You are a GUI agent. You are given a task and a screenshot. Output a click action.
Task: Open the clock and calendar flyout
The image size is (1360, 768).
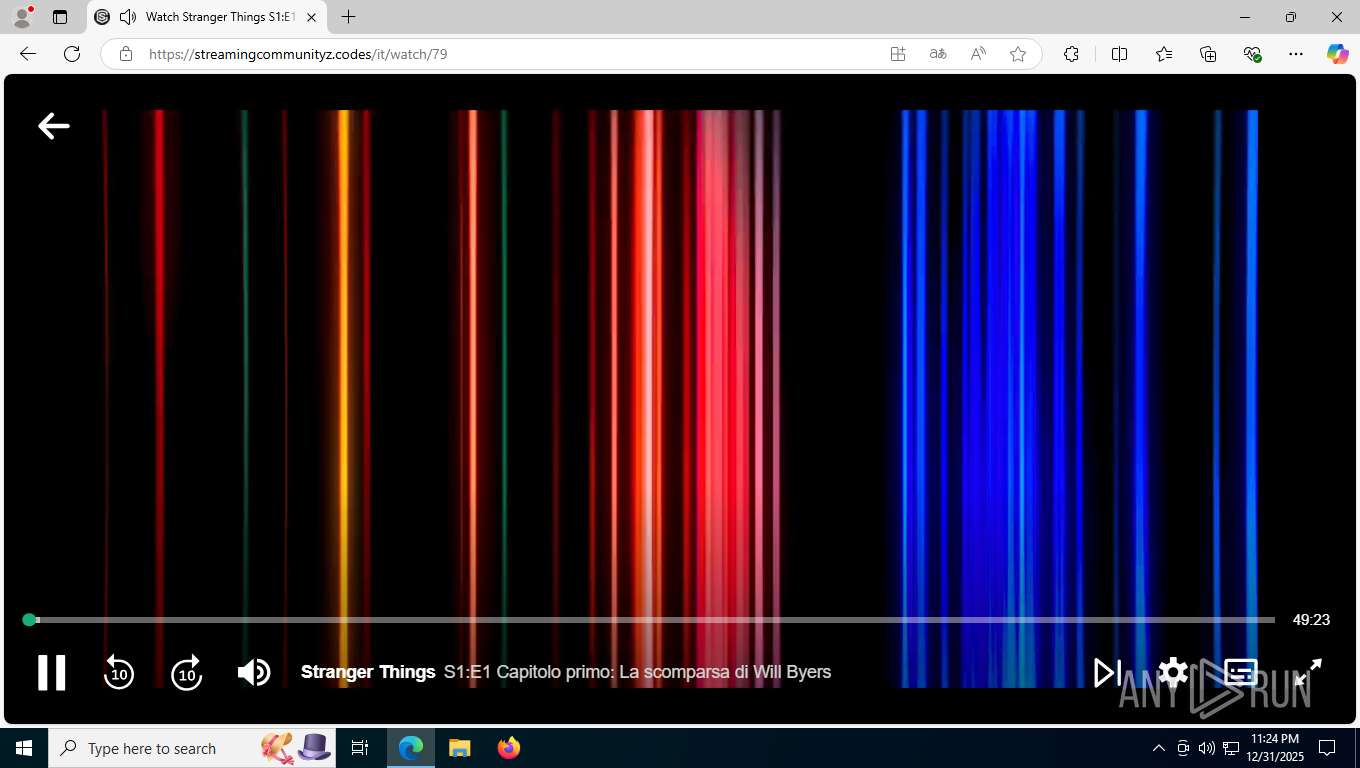1275,748
